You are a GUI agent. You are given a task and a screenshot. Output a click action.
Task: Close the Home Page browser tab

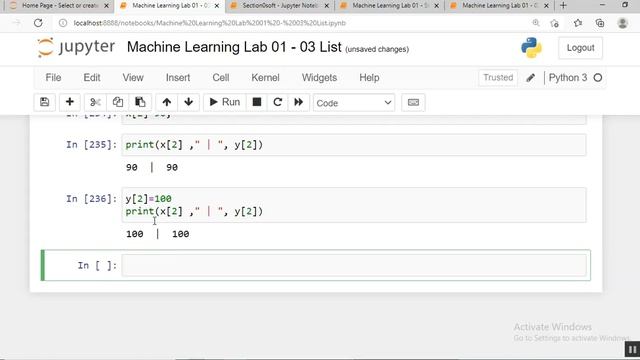(x=107, y=6)
